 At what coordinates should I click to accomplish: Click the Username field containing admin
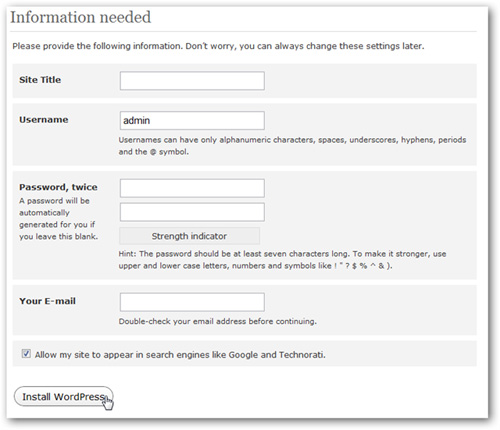pos(192,120)
